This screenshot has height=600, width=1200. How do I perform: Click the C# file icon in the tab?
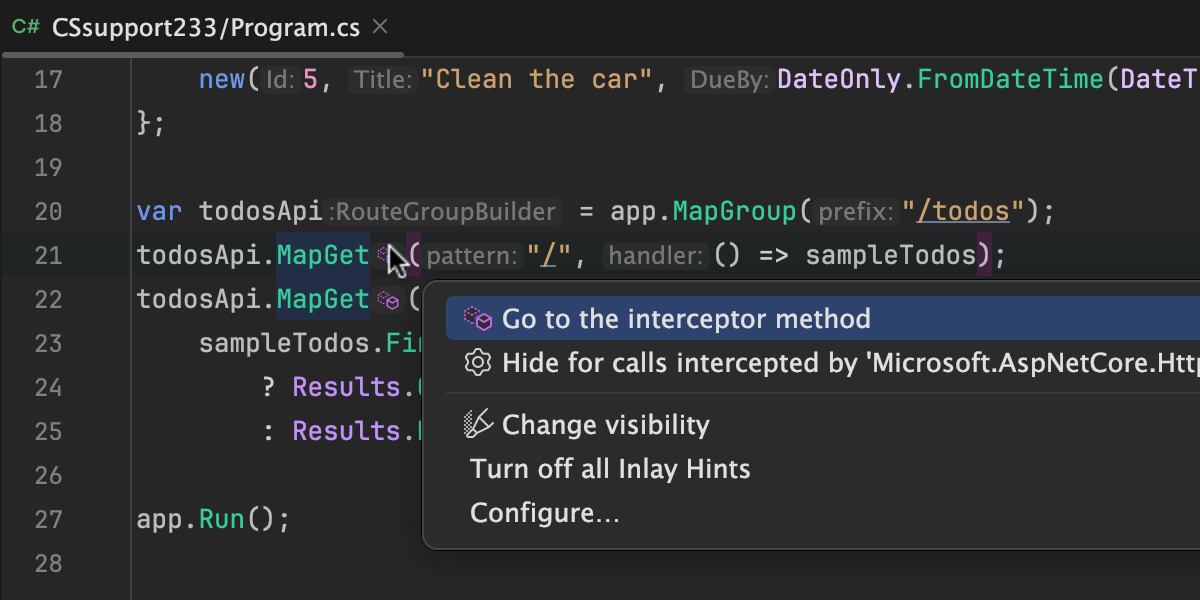pyautogui.click(x=24, y=28)
